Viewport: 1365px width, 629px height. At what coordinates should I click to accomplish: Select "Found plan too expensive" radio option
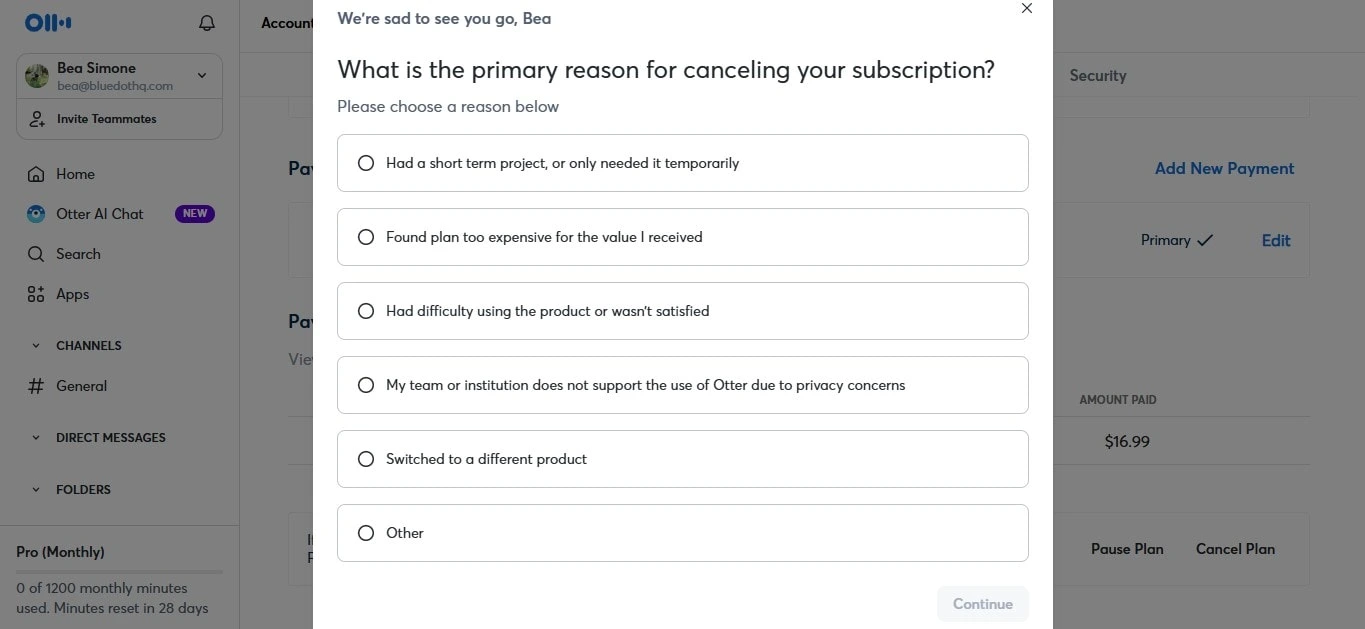click(x=366, y=237)
